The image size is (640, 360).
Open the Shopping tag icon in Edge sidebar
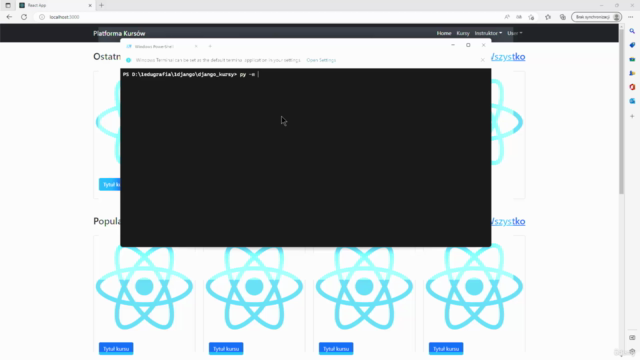pos(632,45)
